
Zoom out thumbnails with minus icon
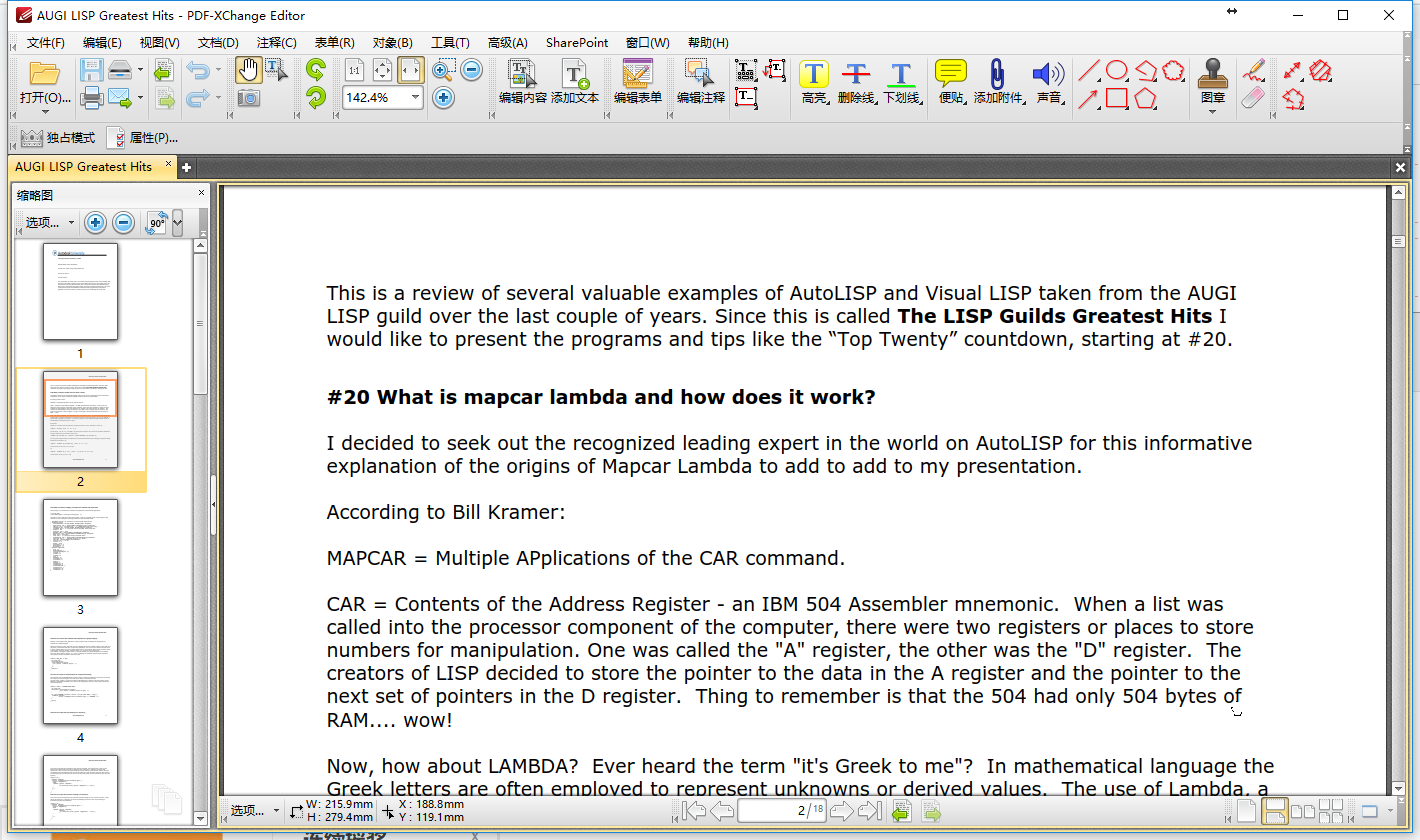[x=123, y=222]
